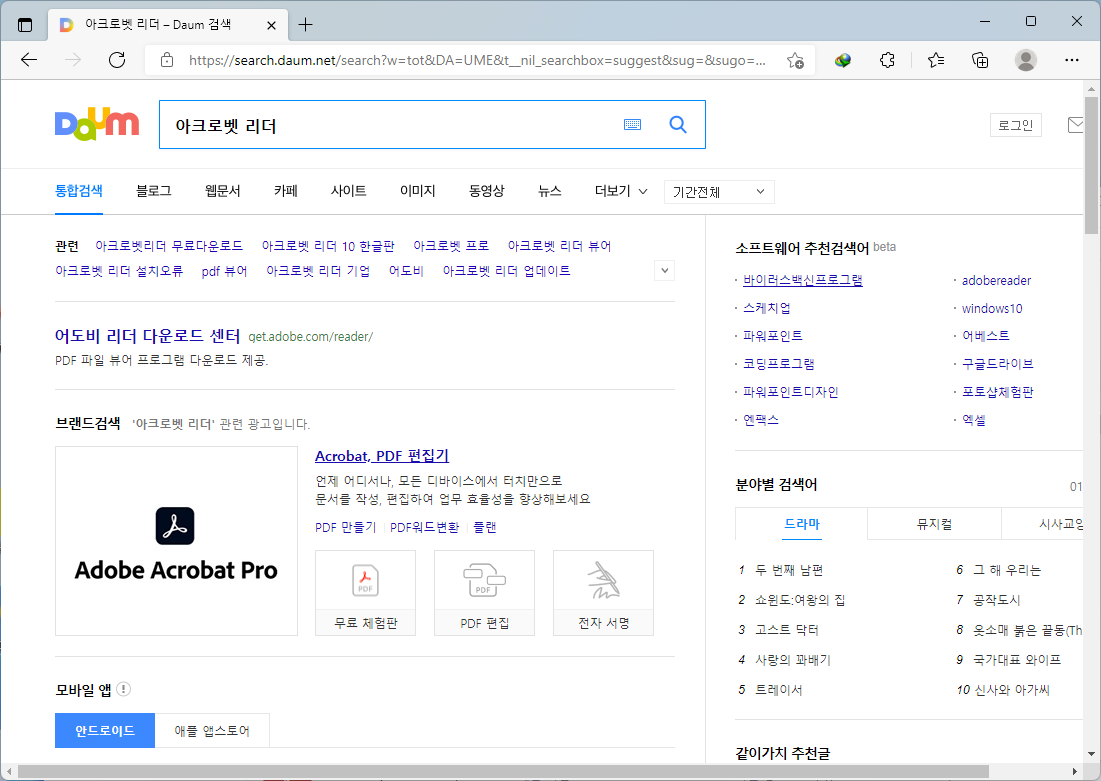1101x781 pixels.
Task: Click the windows10 recommended search
Action: 992,308
